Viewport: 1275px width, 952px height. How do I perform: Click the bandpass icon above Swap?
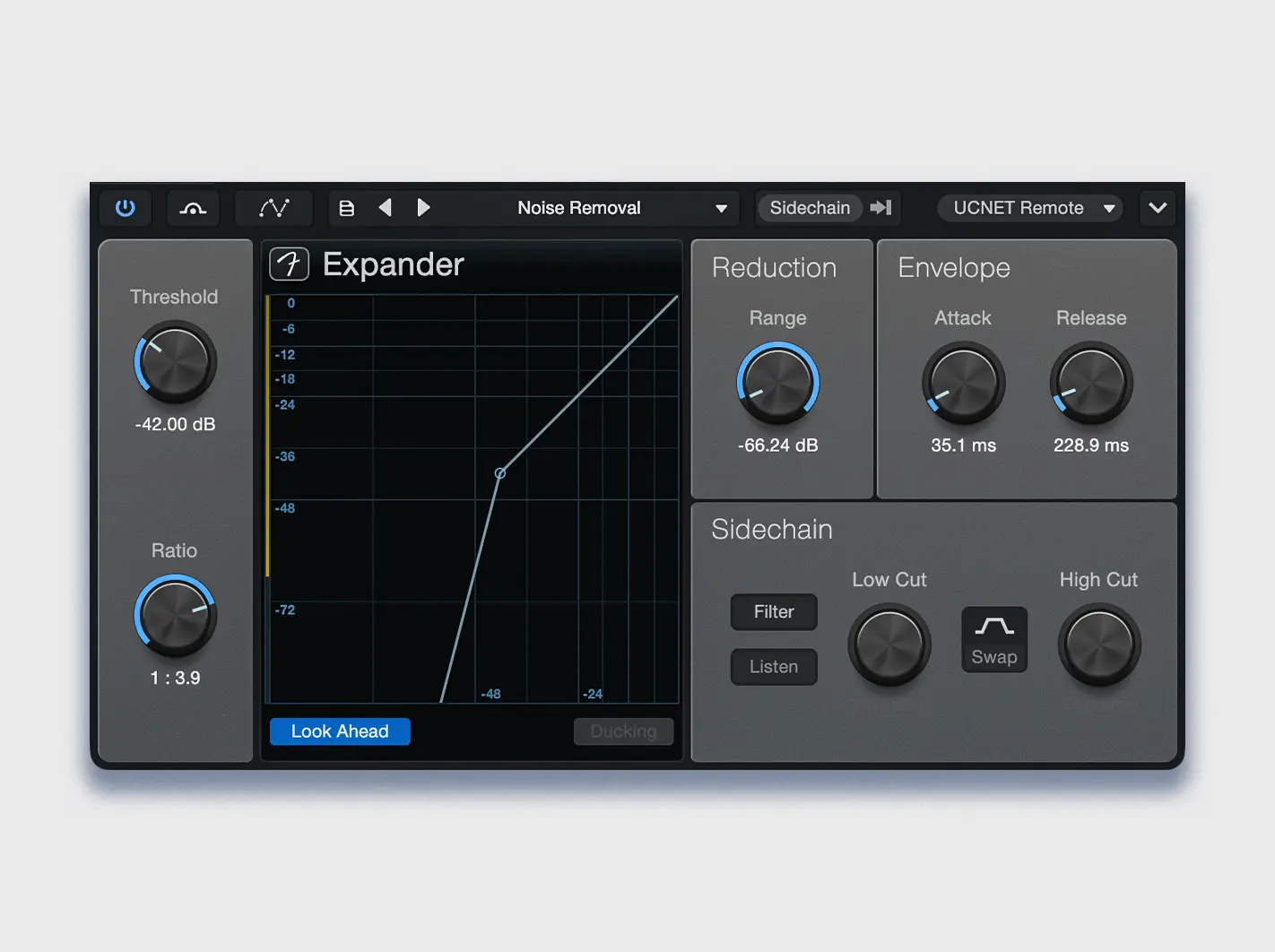[x=993, y=627]
